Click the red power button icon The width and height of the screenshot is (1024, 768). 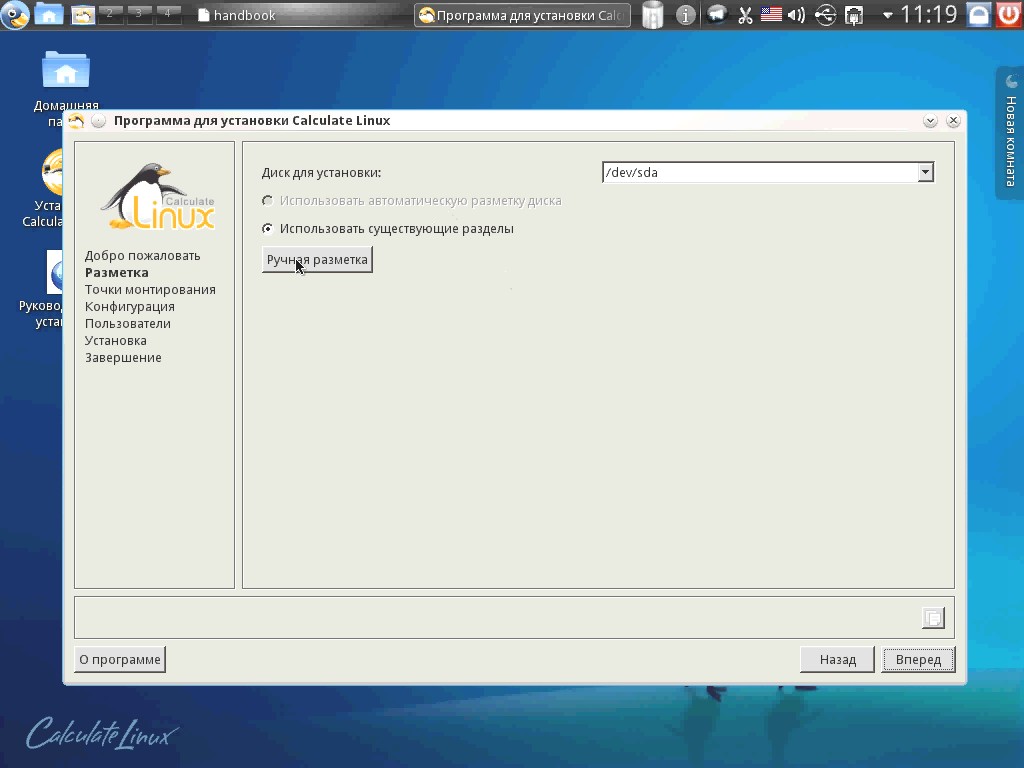coord(1009,14)
